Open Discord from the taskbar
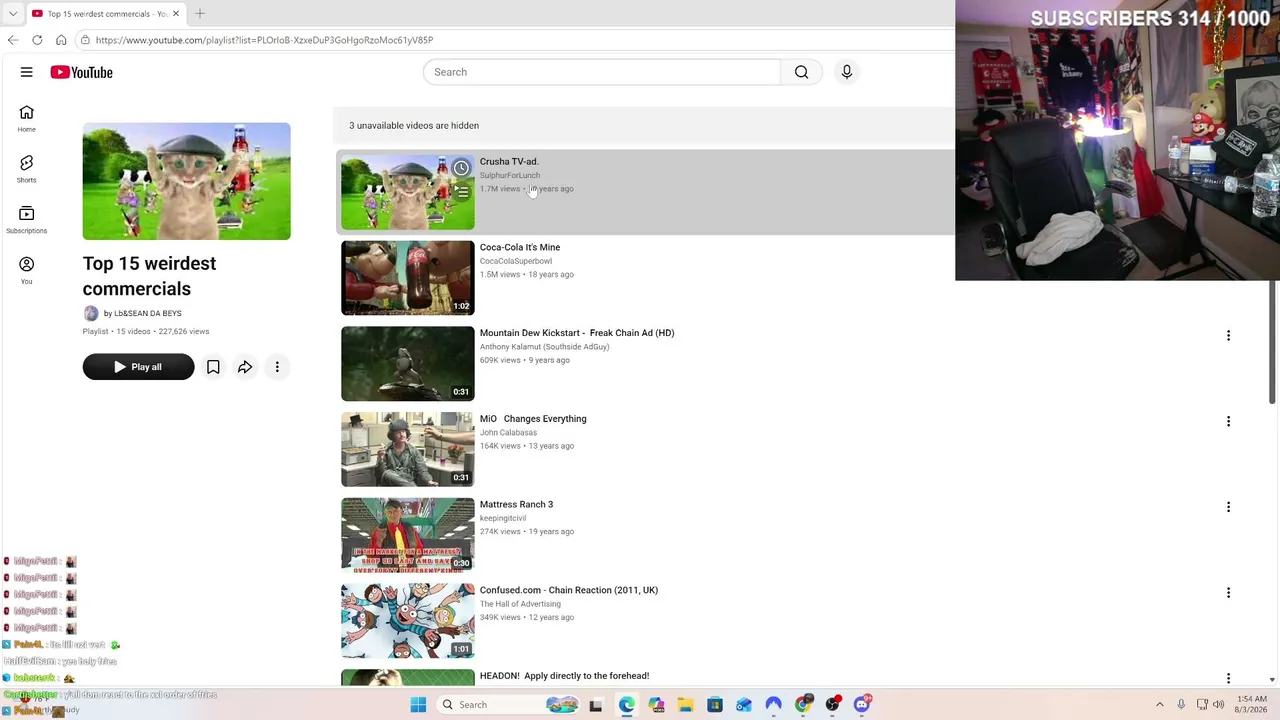Viewport: 1280px width, 720px height. click(862, 705)
